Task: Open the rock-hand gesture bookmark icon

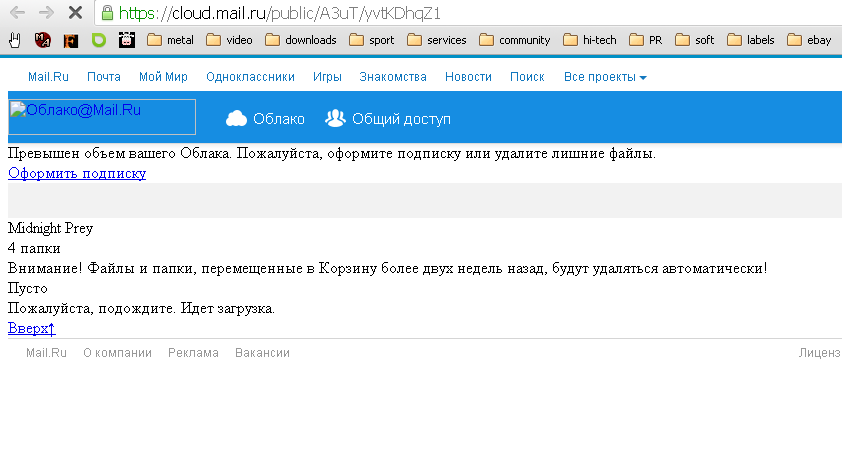Action: coord(15,40)
